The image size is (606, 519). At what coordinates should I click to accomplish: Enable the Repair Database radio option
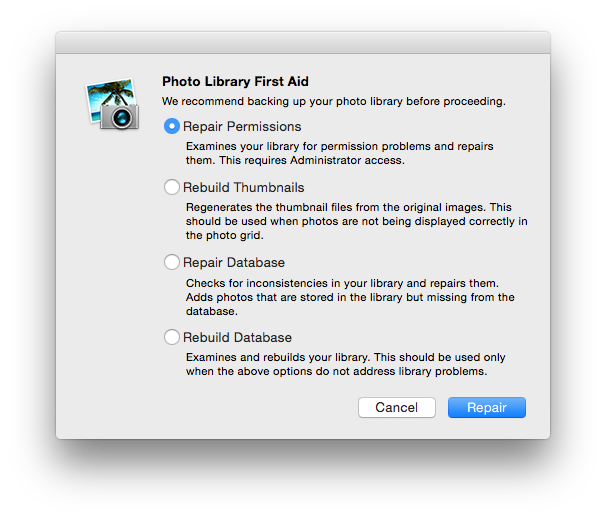(172, 262)
